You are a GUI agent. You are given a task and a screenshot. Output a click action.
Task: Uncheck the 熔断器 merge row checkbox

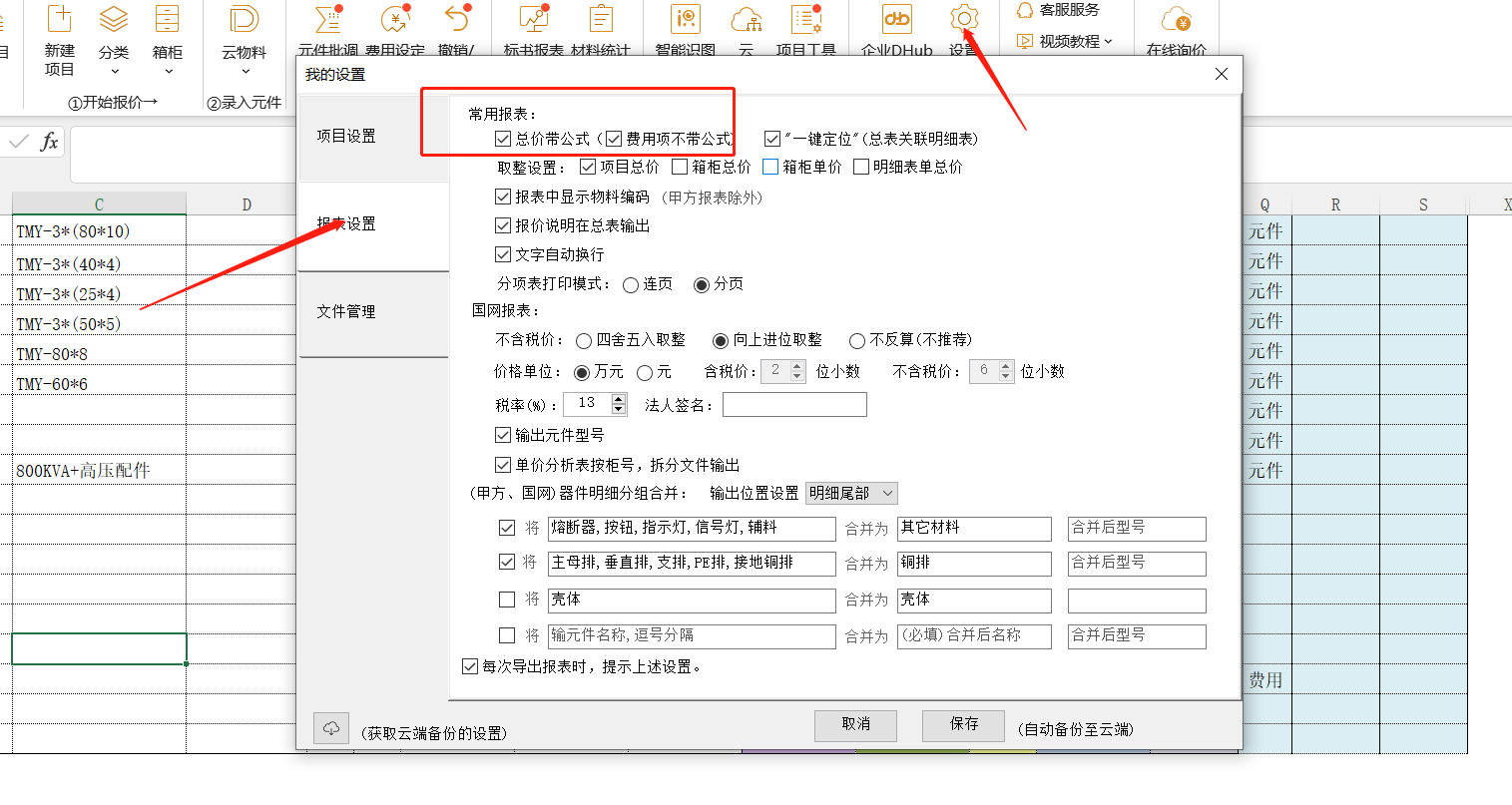click(507, 528)
